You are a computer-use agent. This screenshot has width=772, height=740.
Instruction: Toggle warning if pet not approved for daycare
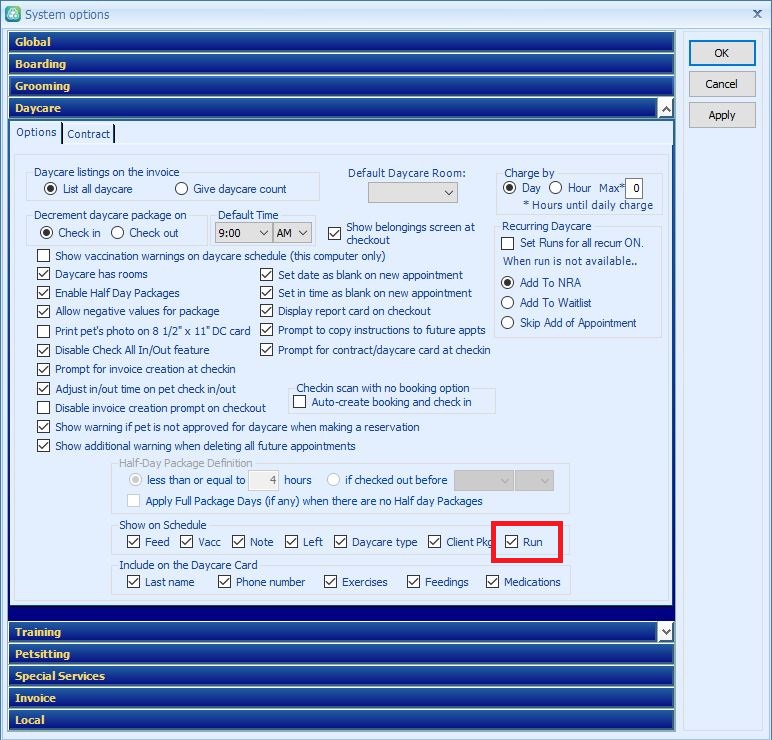tap(43, 427)
